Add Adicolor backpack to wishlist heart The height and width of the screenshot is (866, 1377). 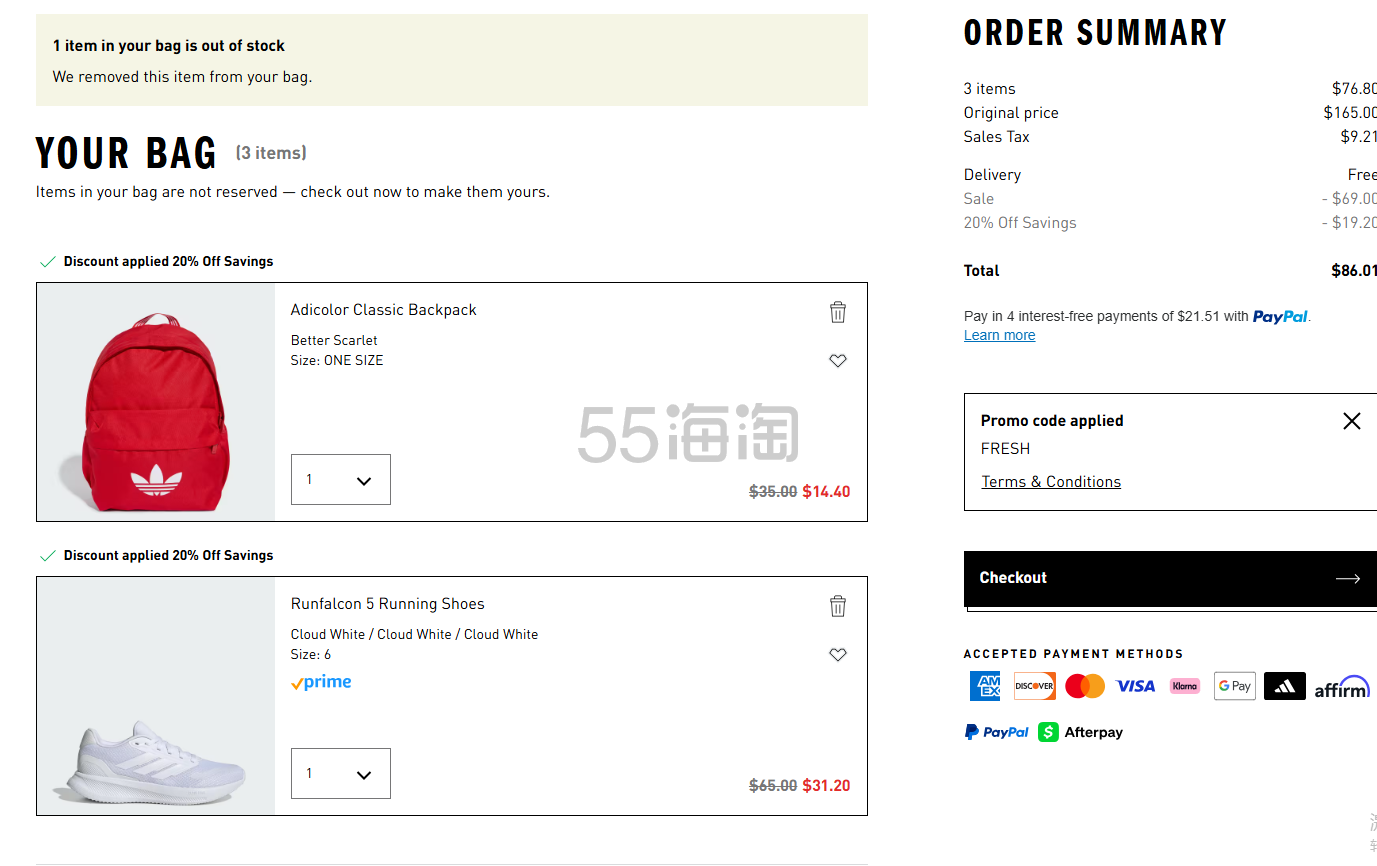838,361
